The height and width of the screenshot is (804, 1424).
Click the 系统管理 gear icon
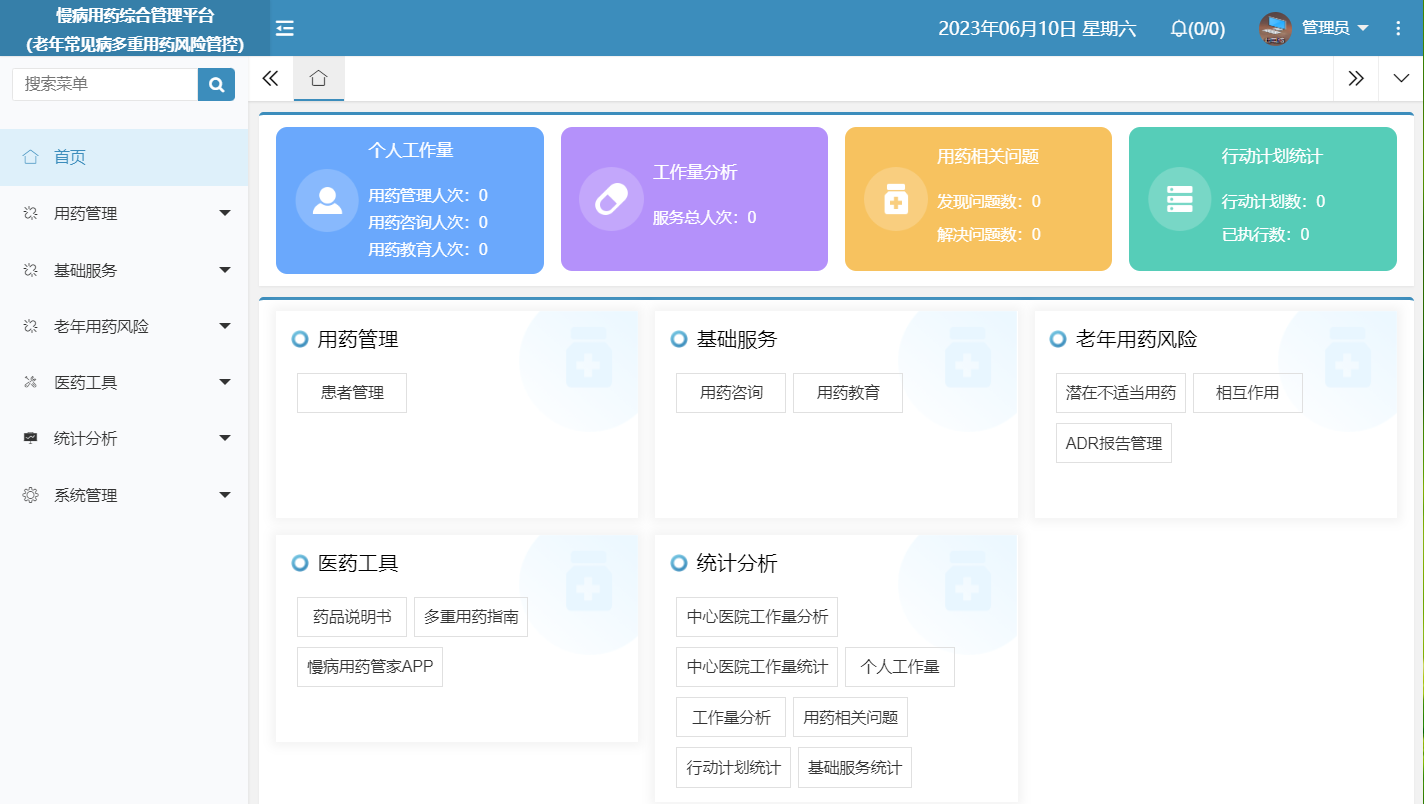click(x=30, y=495)
